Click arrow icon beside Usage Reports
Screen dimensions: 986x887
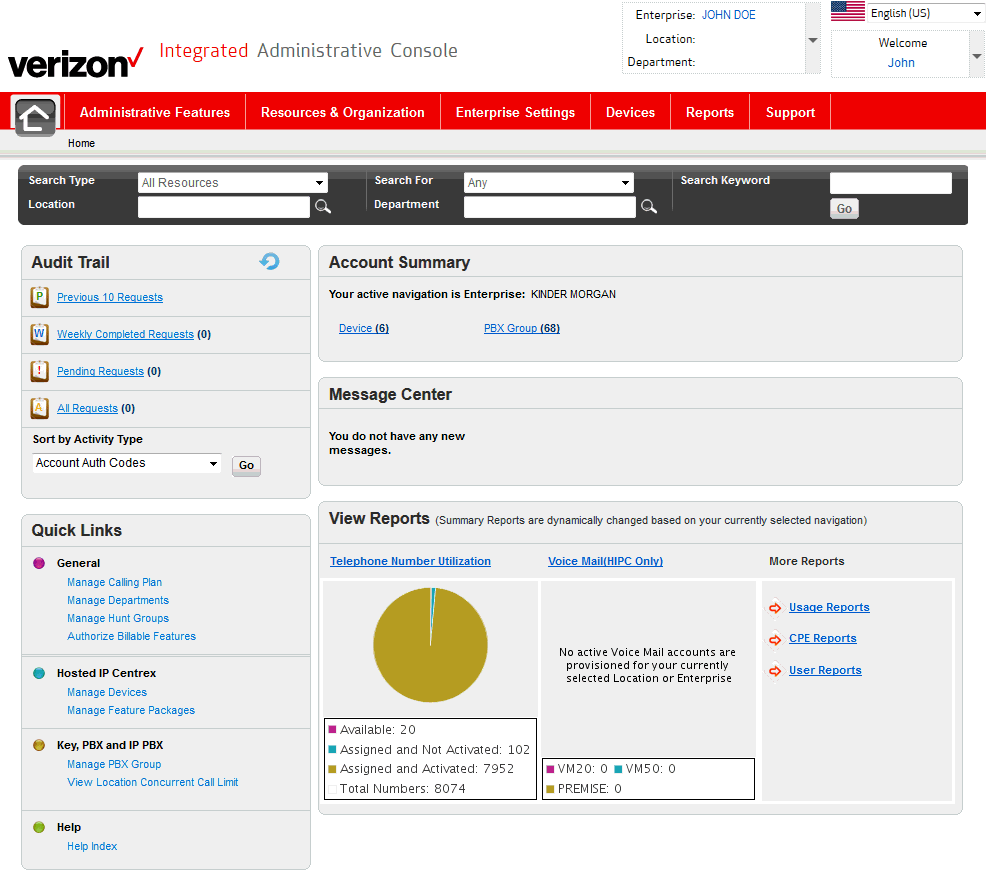[775, 608]
